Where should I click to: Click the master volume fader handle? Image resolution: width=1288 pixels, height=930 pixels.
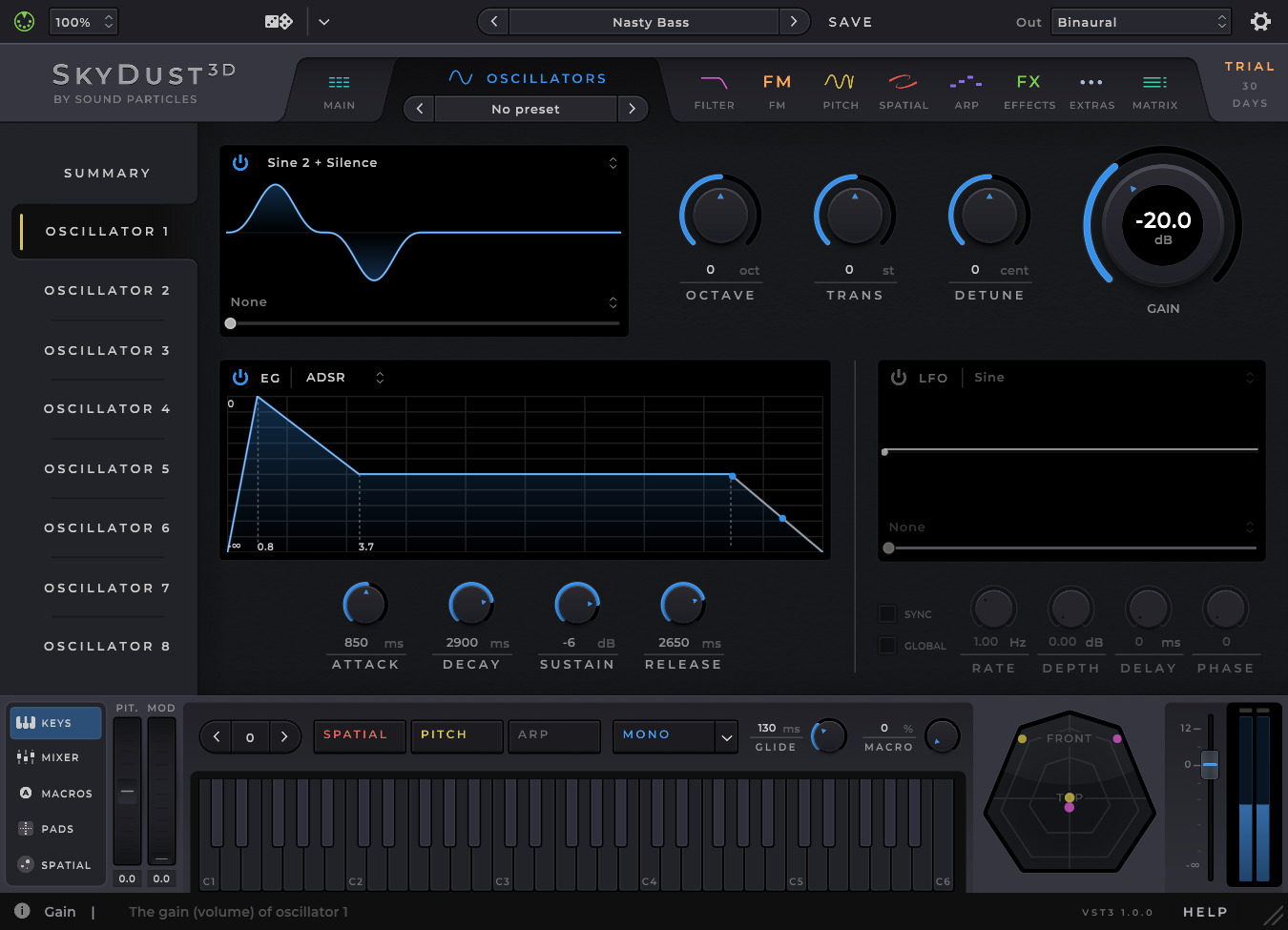point(1210,764)
